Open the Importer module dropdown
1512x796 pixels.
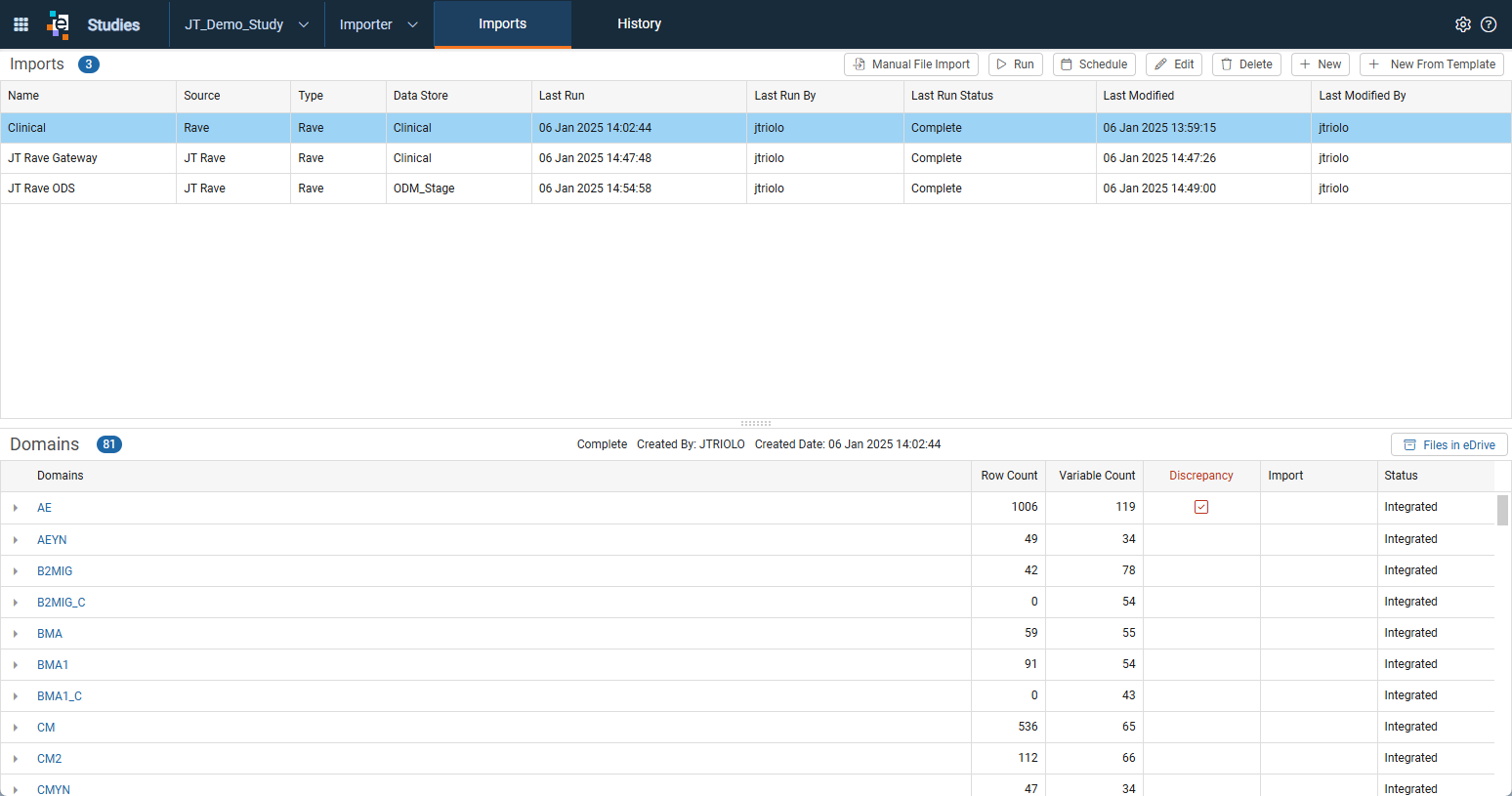tap(379, 24)
